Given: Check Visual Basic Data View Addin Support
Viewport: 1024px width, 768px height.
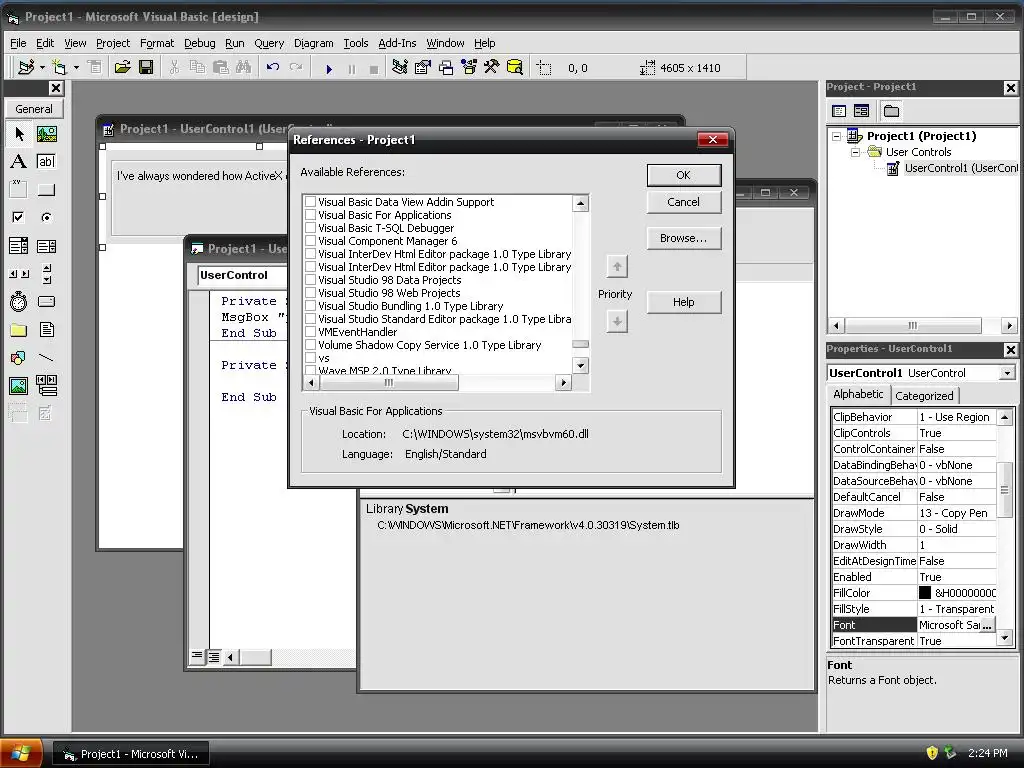Looking at the screenshot, I should click(311, 202).
